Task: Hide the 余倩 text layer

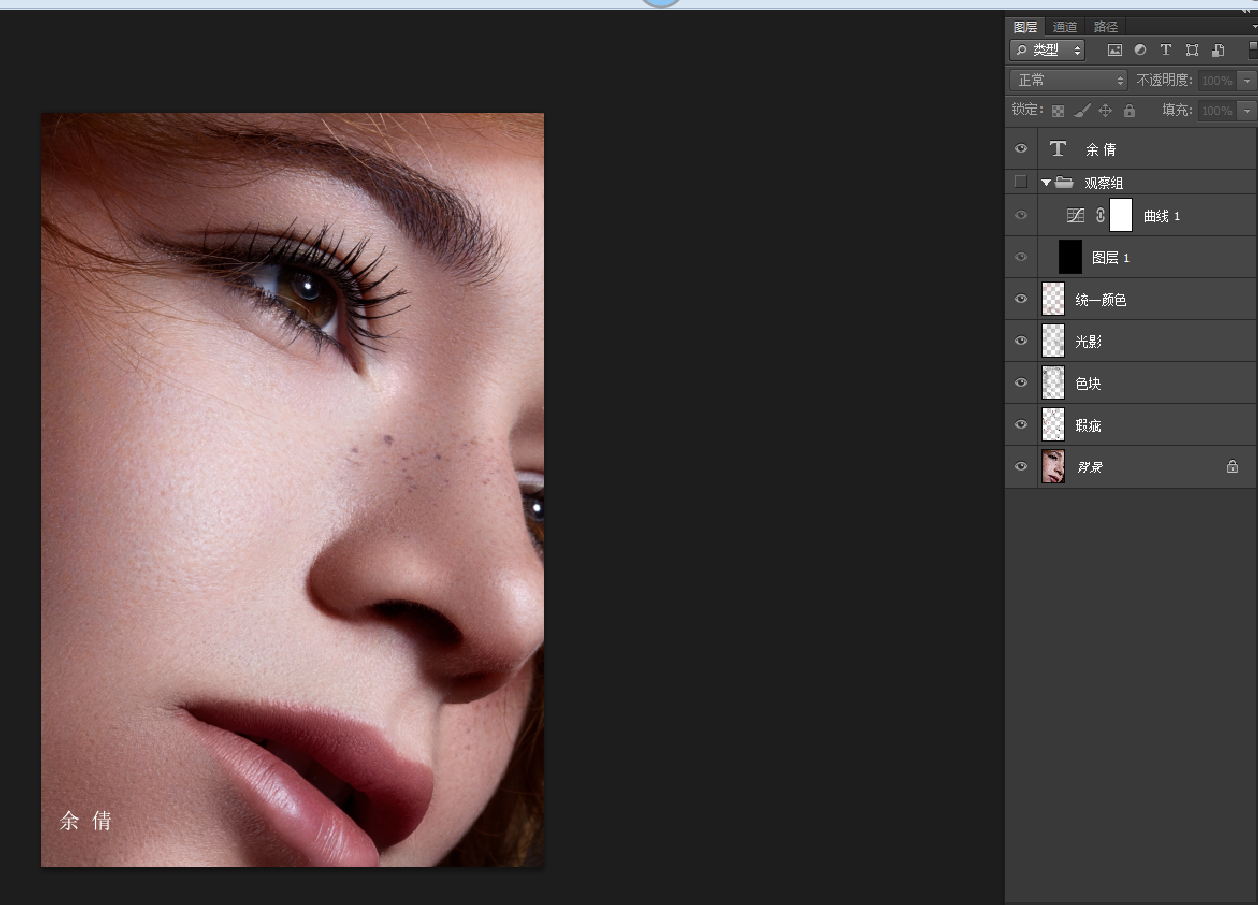Action: pos(1021,149)
